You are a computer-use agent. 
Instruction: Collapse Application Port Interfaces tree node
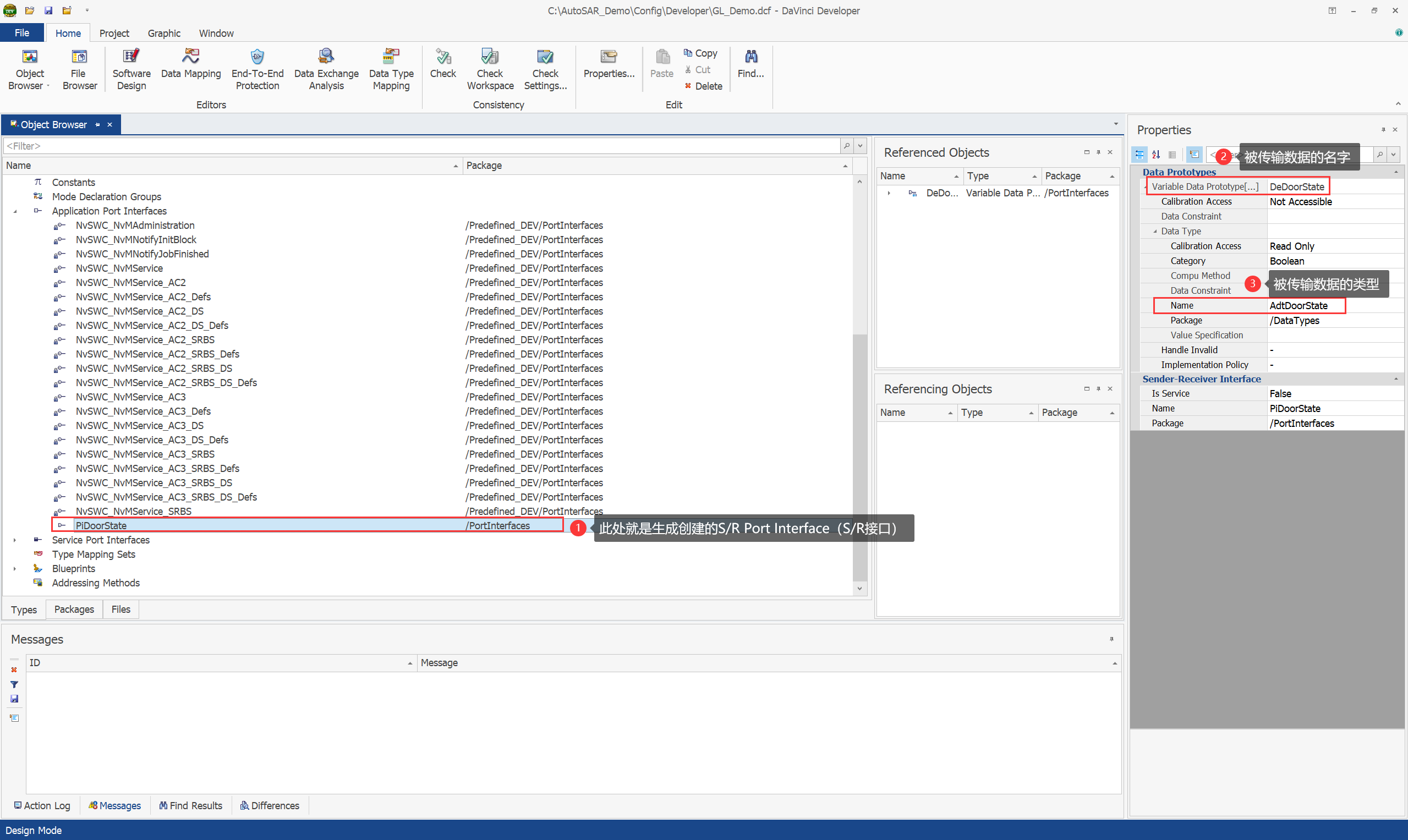click(15, 211)
